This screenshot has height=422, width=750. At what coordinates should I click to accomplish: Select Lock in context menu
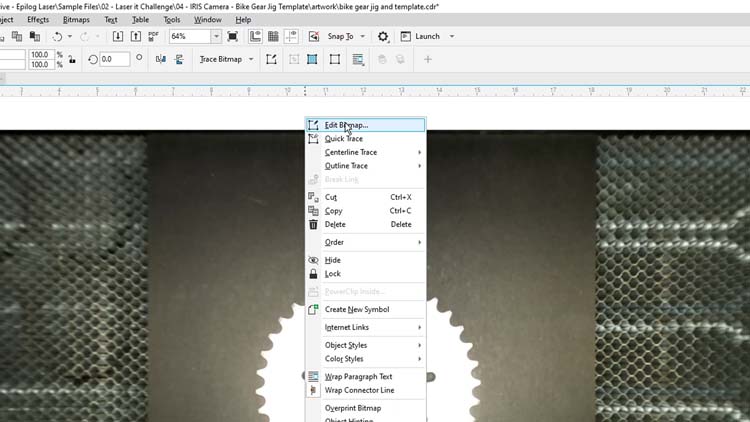tap(365, 274)
